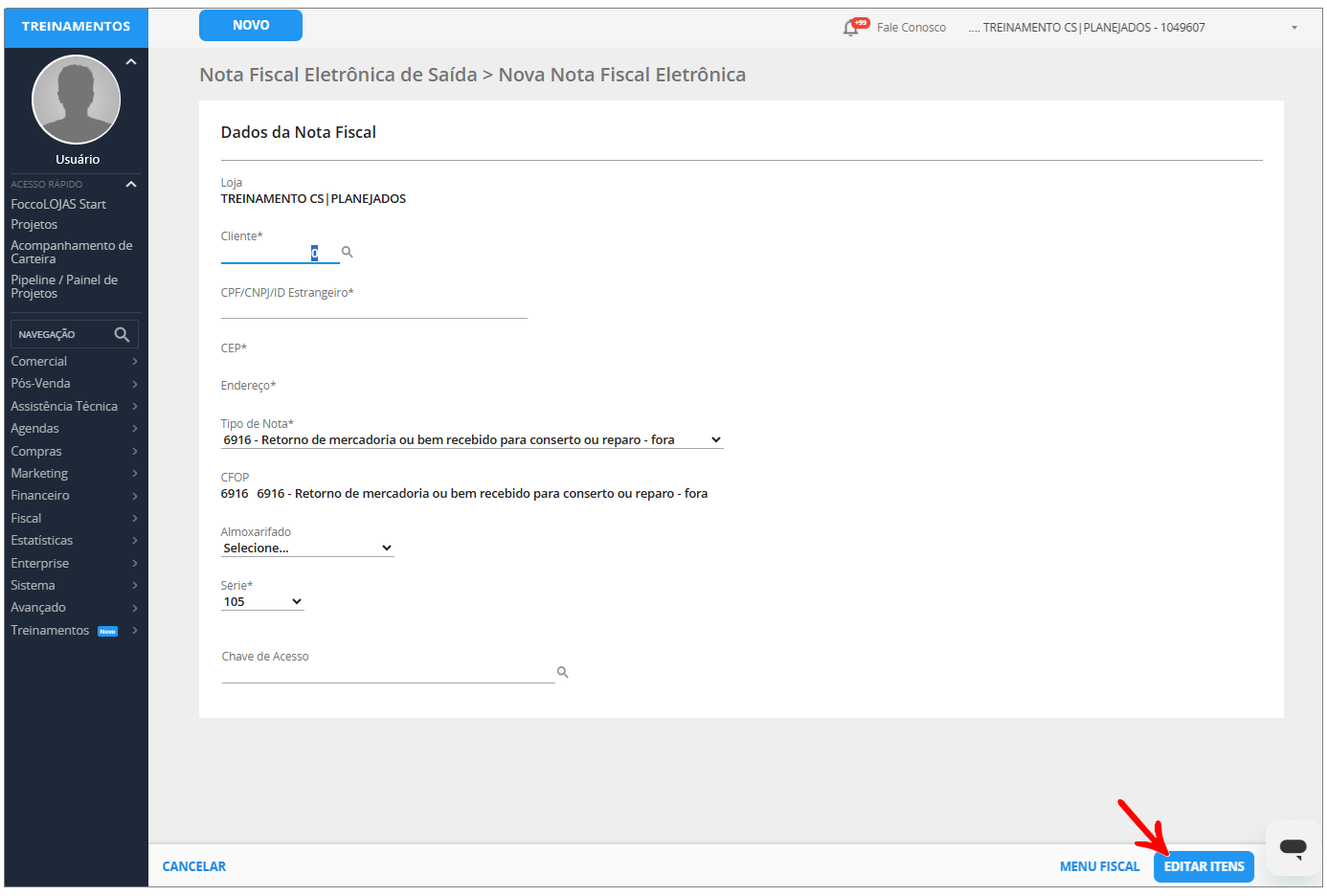The image size is (1327, 896).
Task: Collapse the Acesso Rápido section
Action: click(x=131, y=184)
